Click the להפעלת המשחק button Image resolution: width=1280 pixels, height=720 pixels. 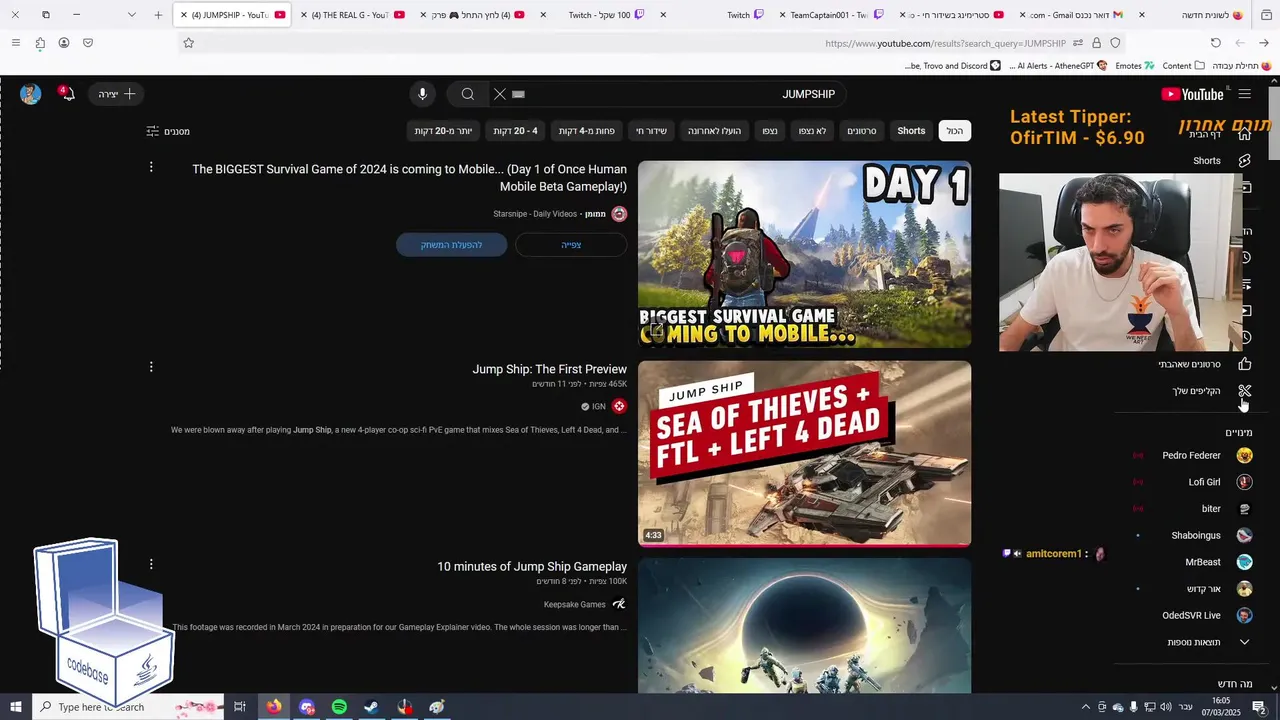[451, 245]
